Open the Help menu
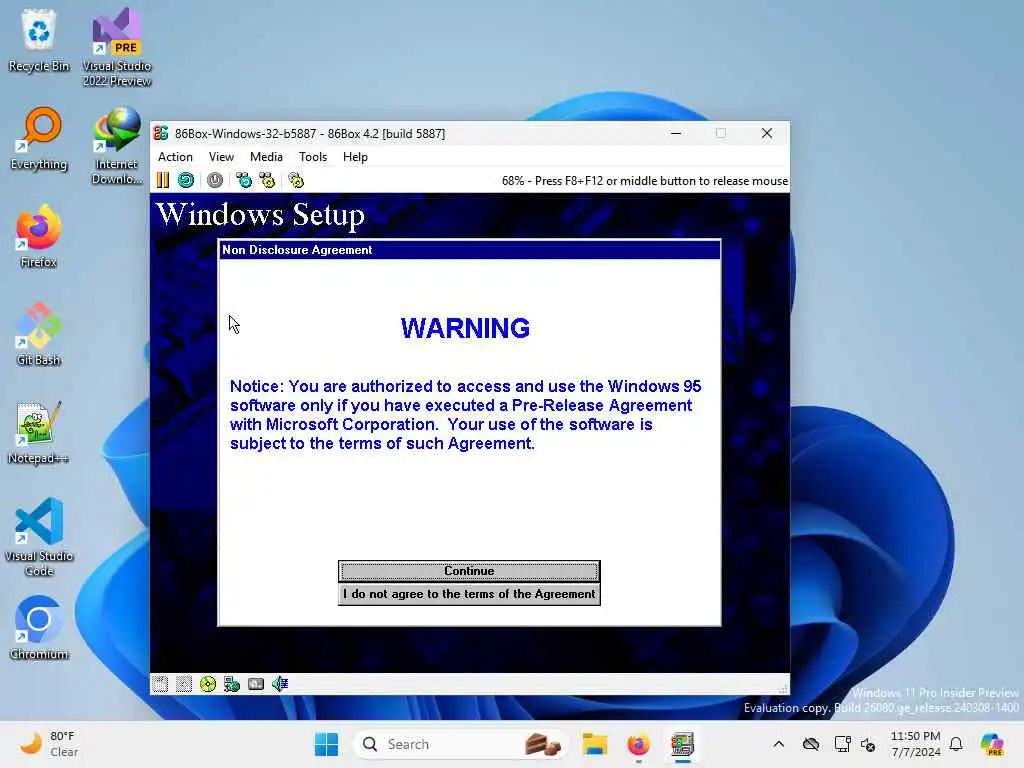The image size is (1024, 768). coord(355,157)
